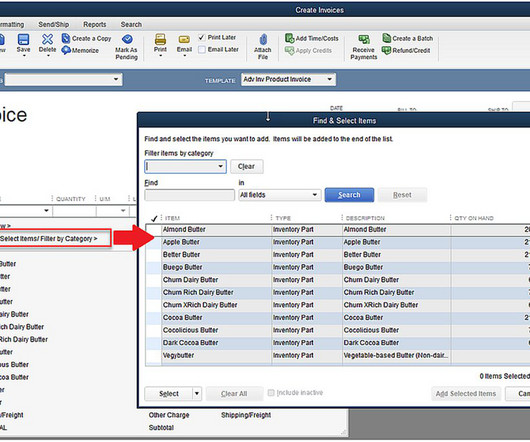Viewport: 530px width, 442px height.
Task: Open the Send/Ship tab
Action: coord(54,24)
